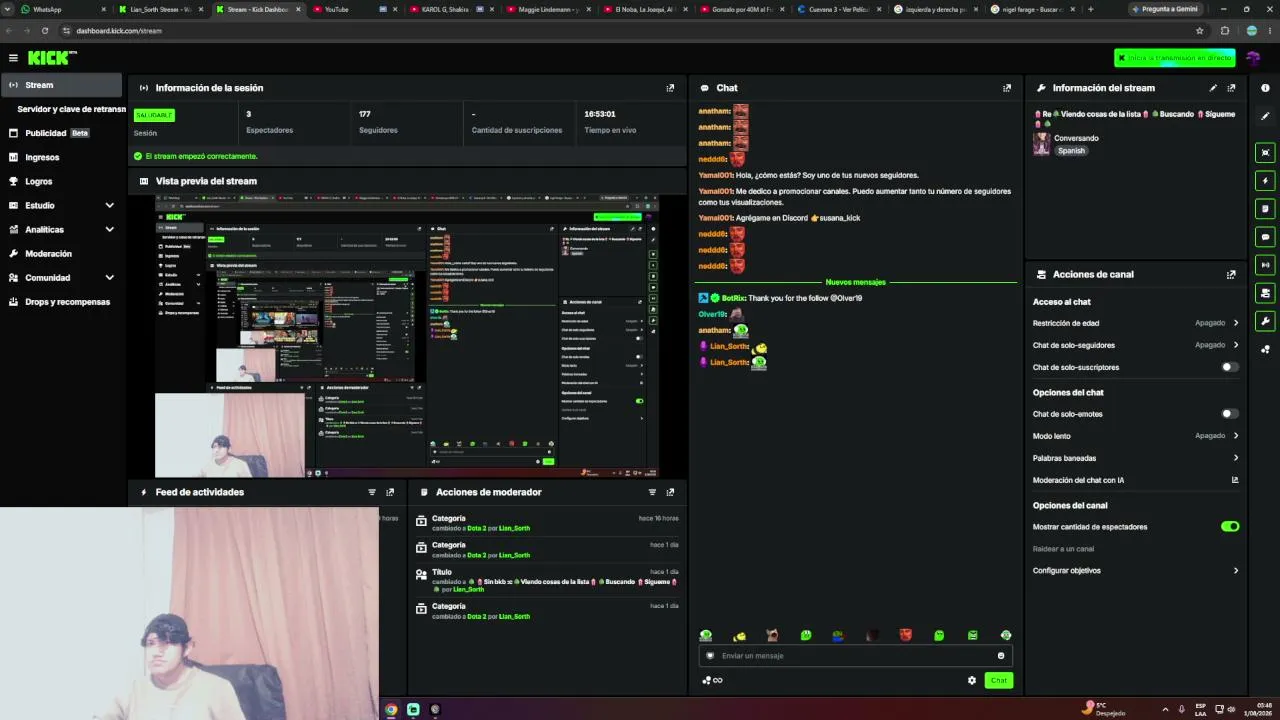Open Modo lento options
This screenshot has height=720, width=1280.
click(x=1136, y=436)
